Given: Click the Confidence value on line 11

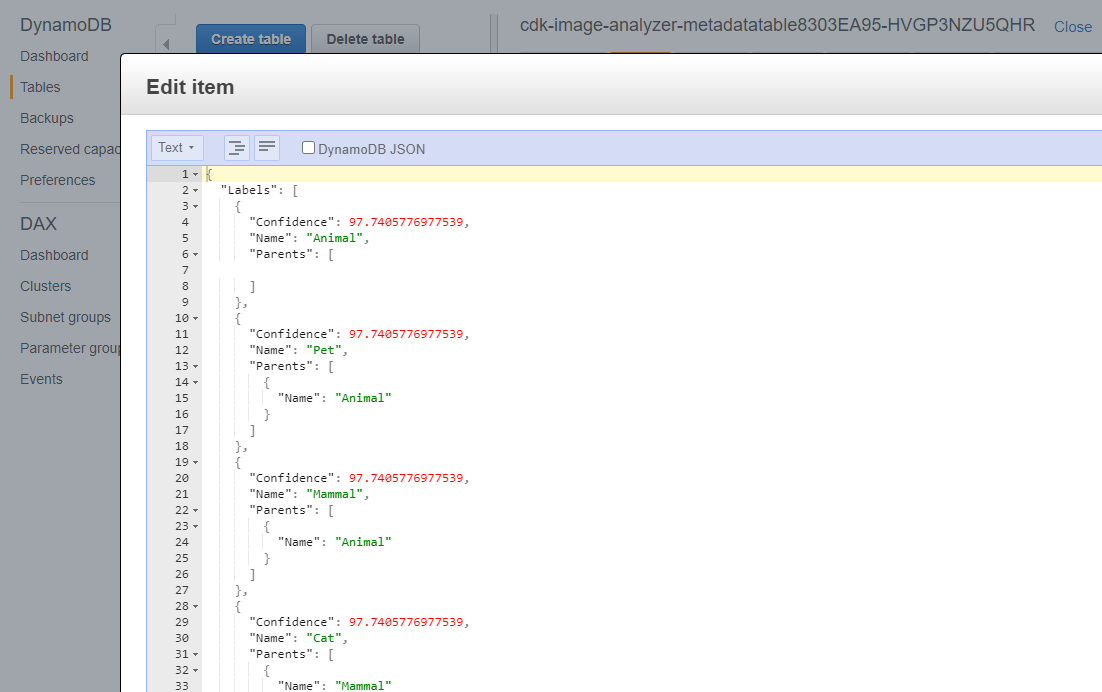Looking at the screenshot, I should tap(406, 334).
